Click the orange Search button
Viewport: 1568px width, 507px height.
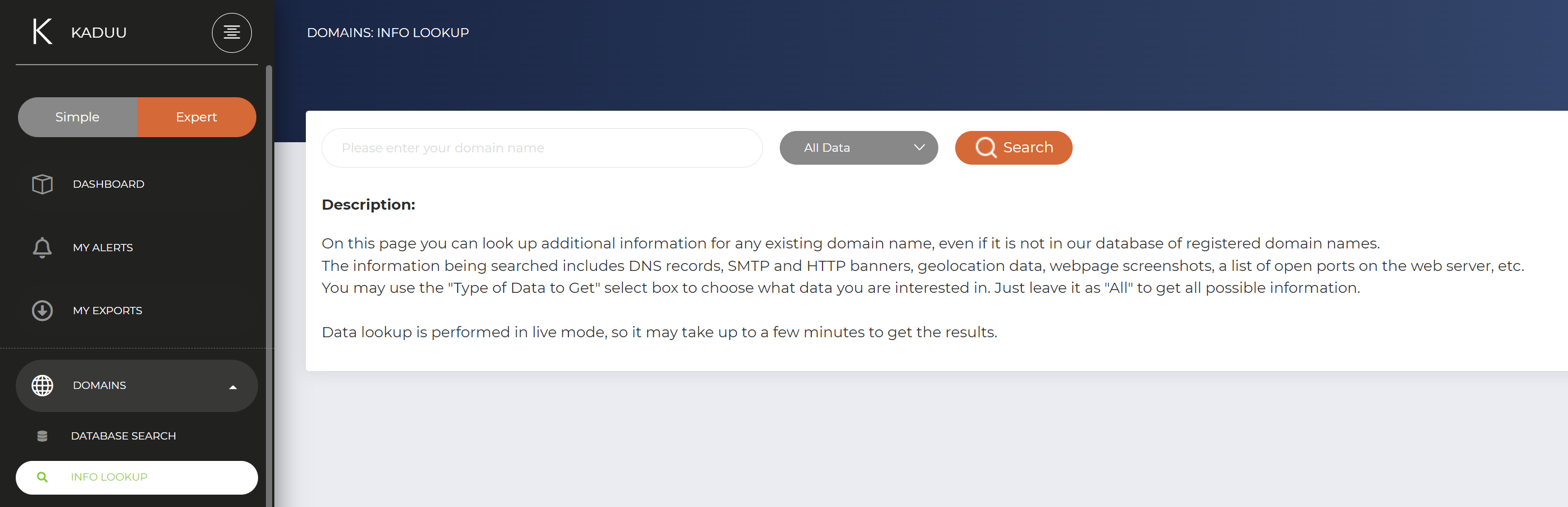[x=1014, y=148]
